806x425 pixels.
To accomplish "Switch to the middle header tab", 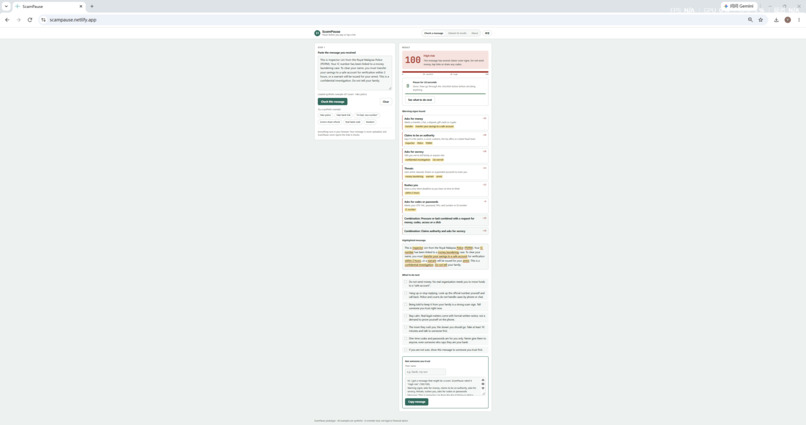I will click(457, 33).
